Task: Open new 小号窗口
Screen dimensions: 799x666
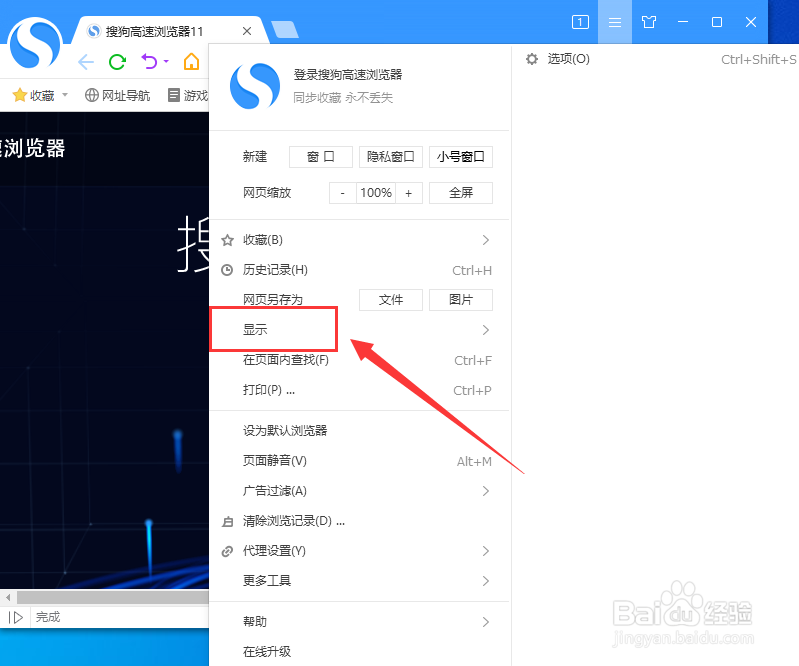Action: [461, 156]
